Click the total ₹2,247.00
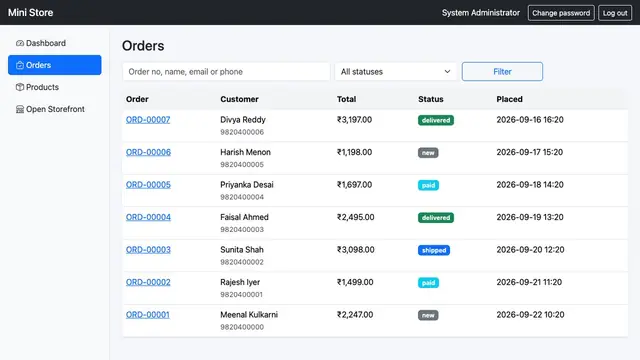 click(355, 315)
